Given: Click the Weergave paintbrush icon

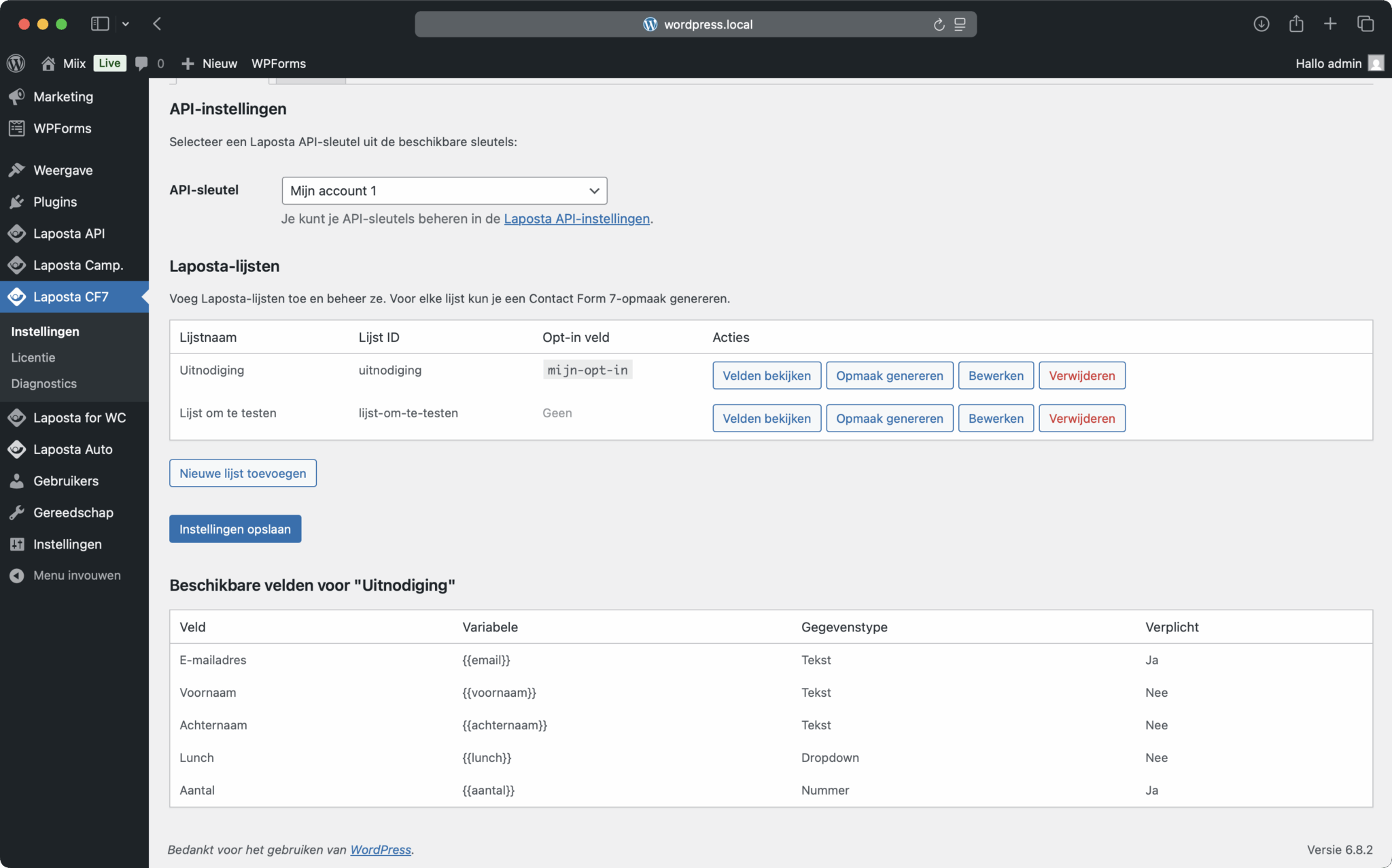Looking at the screenshot, I should [x=17, y=170].
